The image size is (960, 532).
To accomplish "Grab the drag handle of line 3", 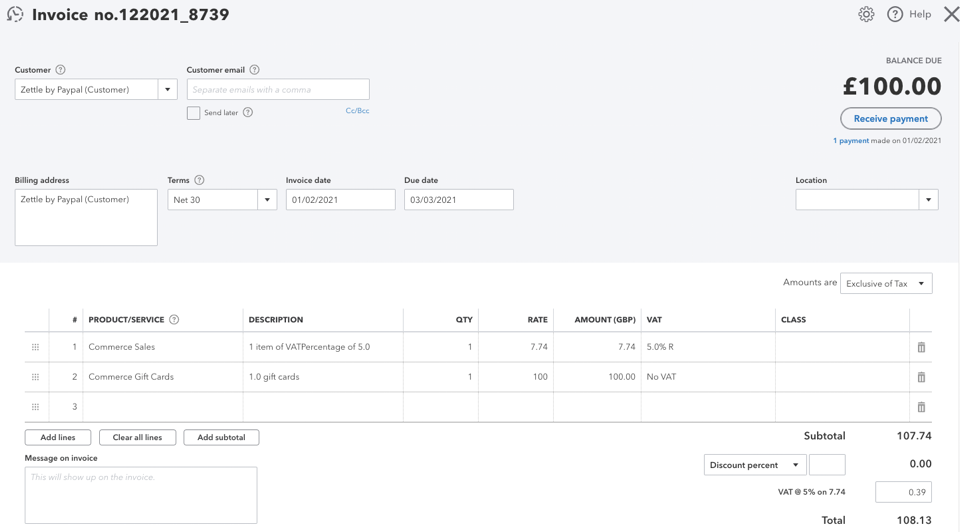I will 36,407.
